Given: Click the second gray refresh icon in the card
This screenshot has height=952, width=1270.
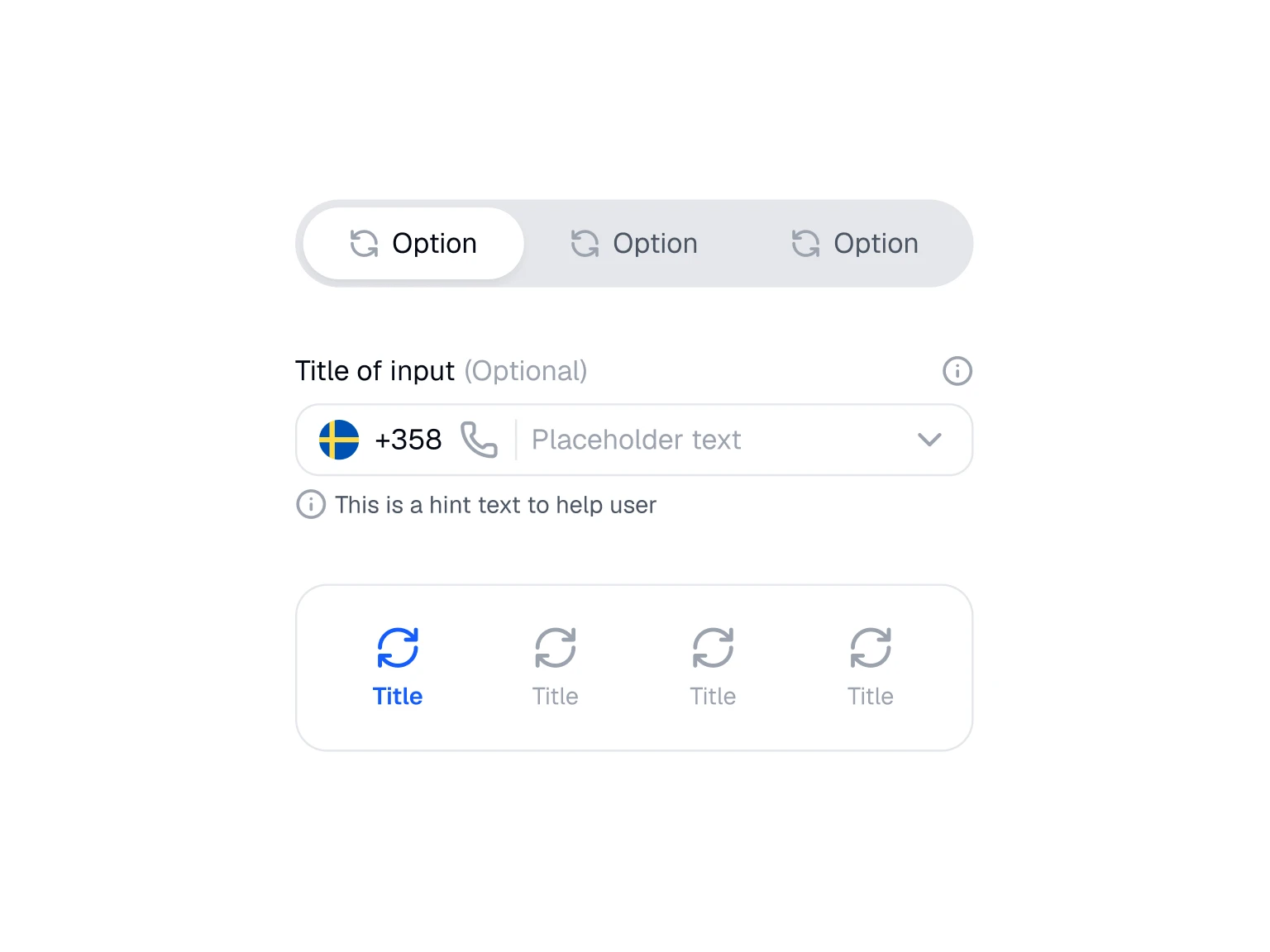Looking at the screenshot, I should pos(555,649).
